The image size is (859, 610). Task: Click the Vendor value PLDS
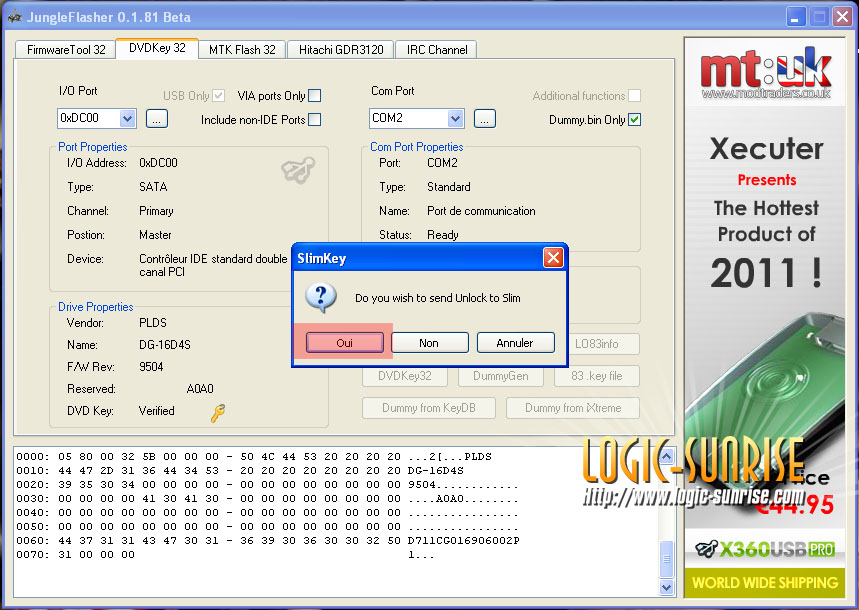point(153,323)
